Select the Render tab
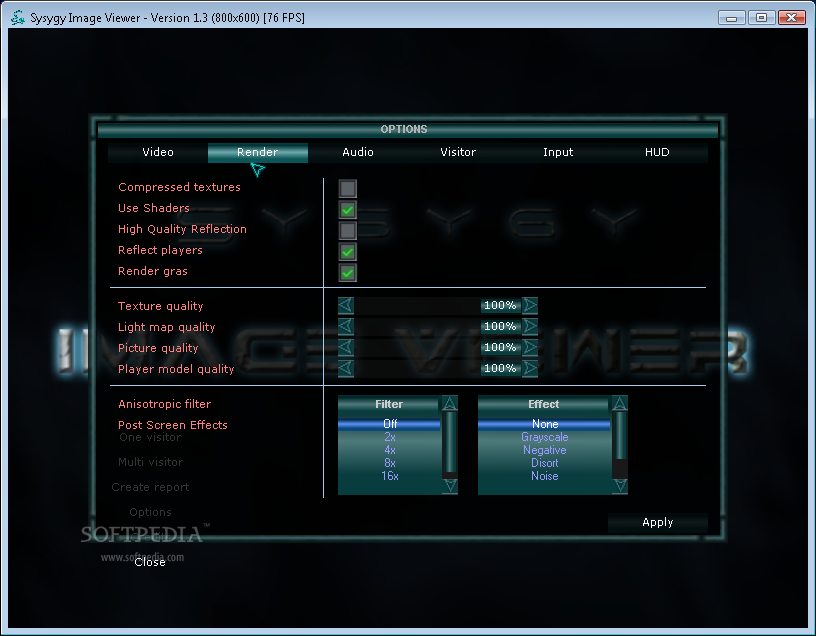816x636 pixels. pos(258,152)
